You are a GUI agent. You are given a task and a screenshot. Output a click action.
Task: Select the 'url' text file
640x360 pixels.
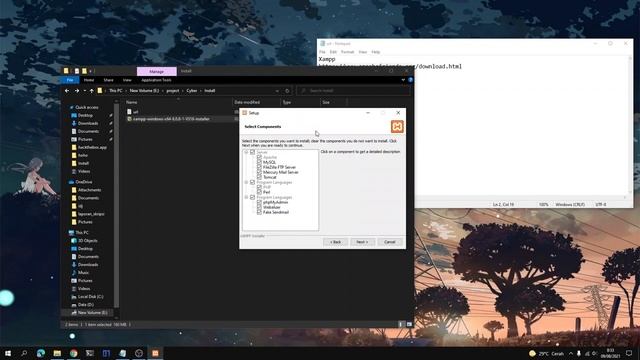click(136, 111)
